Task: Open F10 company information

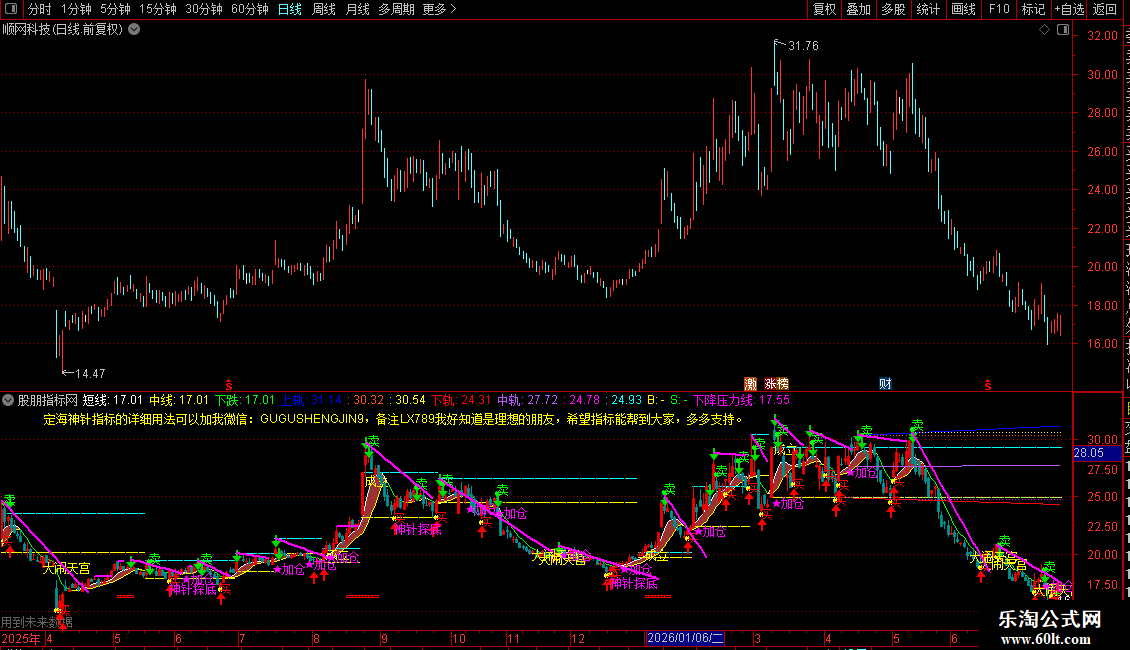Action: (999, 9)
